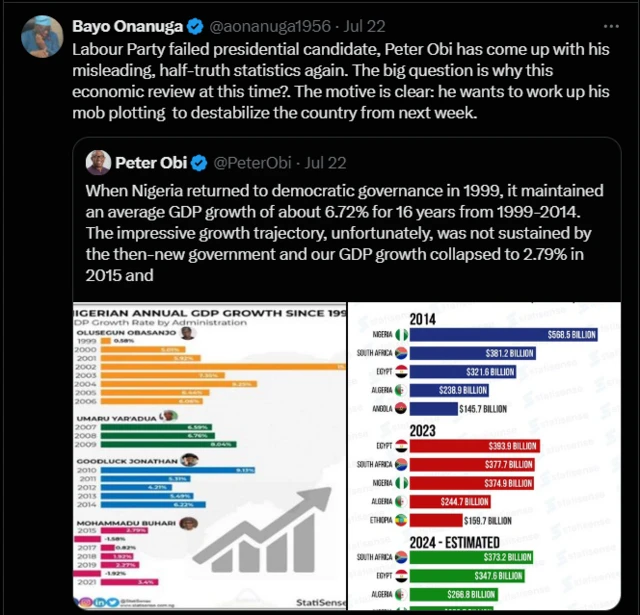Click Peter Obi's avatar in the quoted tweet

coord(98,162)
